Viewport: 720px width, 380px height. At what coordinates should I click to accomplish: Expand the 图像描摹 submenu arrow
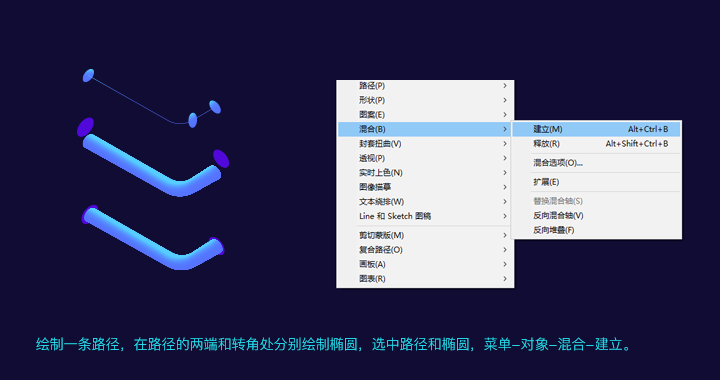coord(505,187)
